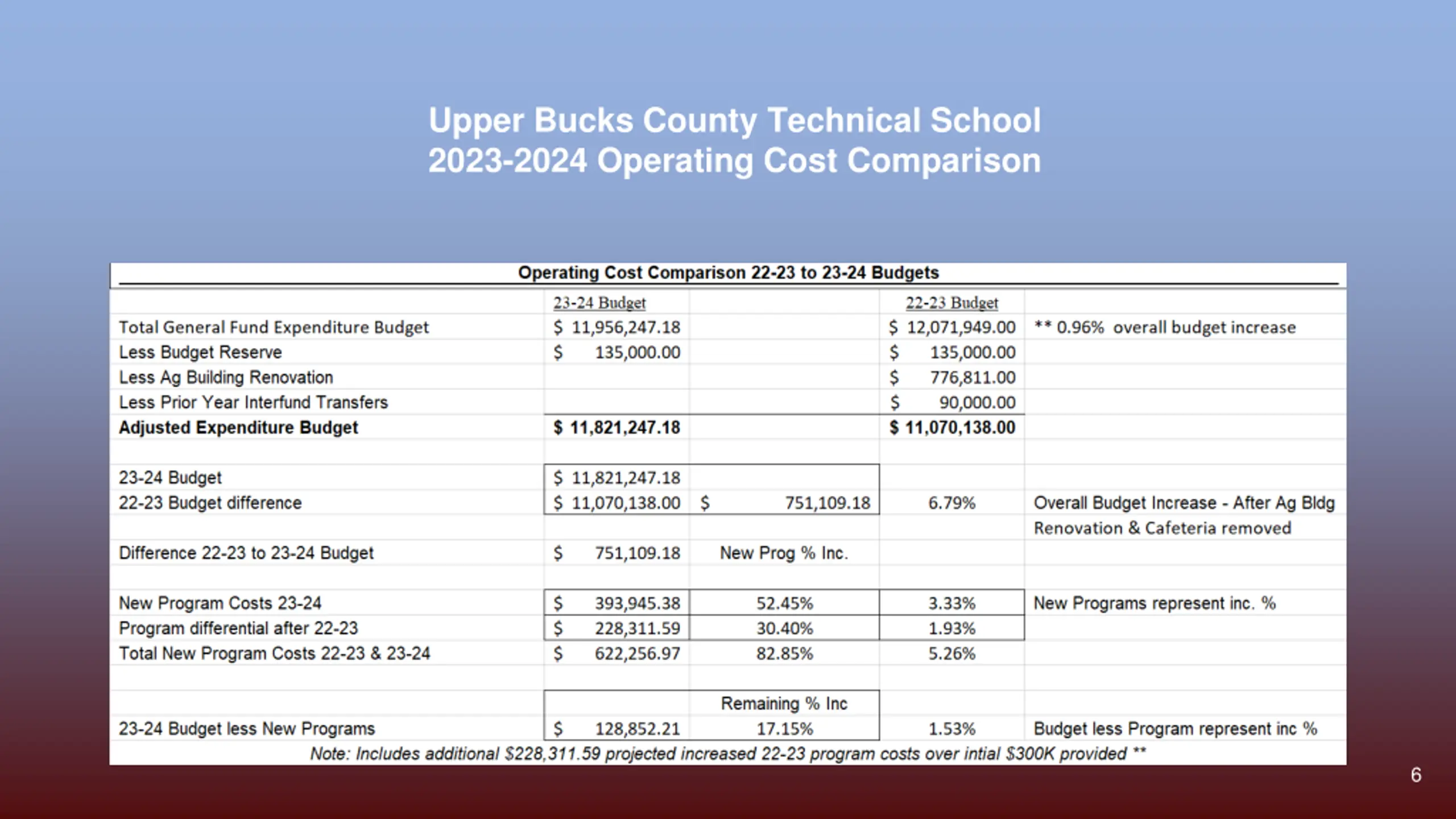Viewport: 1456px width, 819px height.
Task: Click the slide page number 6
Action: coord(1416,775)
